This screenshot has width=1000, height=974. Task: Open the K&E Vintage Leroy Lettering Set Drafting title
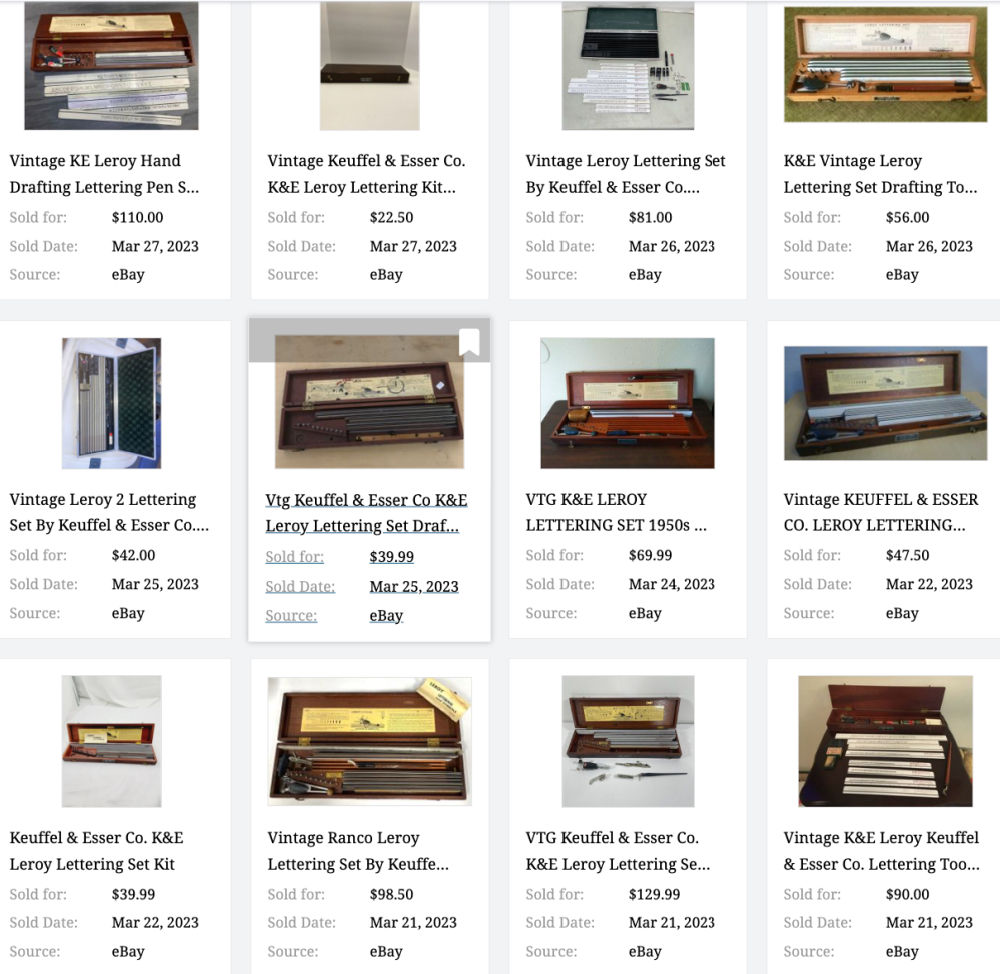click(x=880, y=173)
